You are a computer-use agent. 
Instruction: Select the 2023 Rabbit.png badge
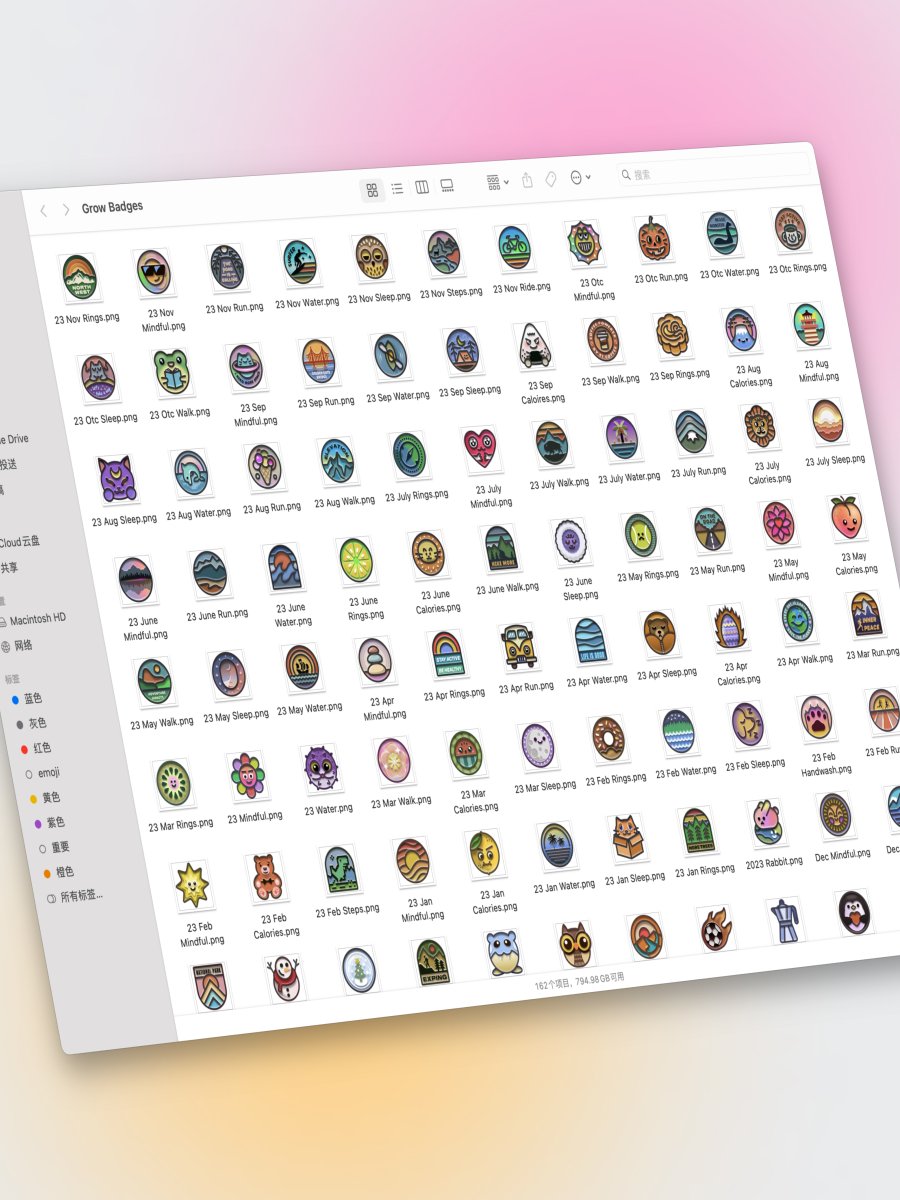766,824
